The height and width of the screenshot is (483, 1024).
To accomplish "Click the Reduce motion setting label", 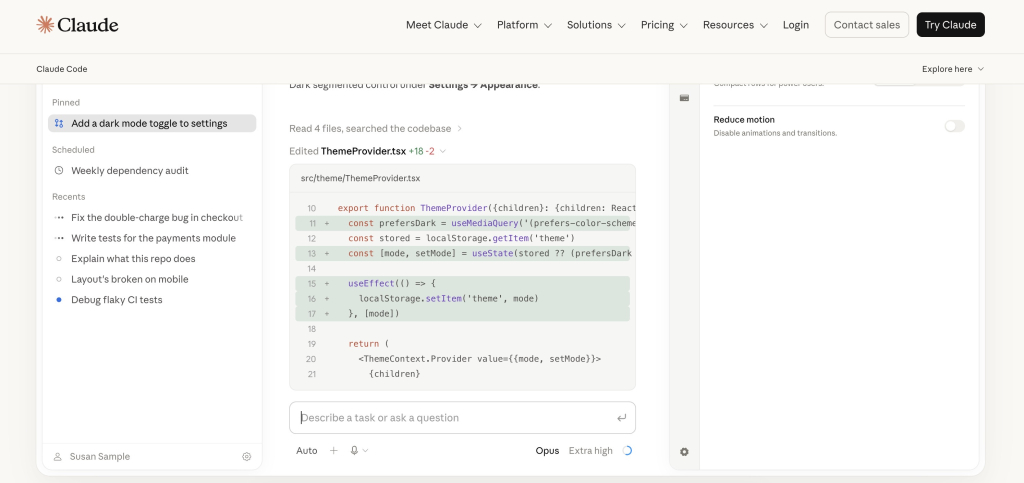I will click(x=744, y=120).
